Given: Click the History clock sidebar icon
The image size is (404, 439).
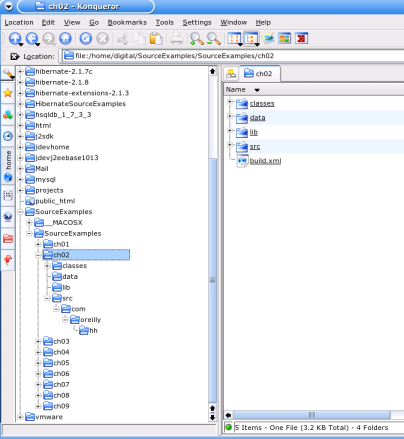Looking at the screenshot, I should [x=8, y=136].
